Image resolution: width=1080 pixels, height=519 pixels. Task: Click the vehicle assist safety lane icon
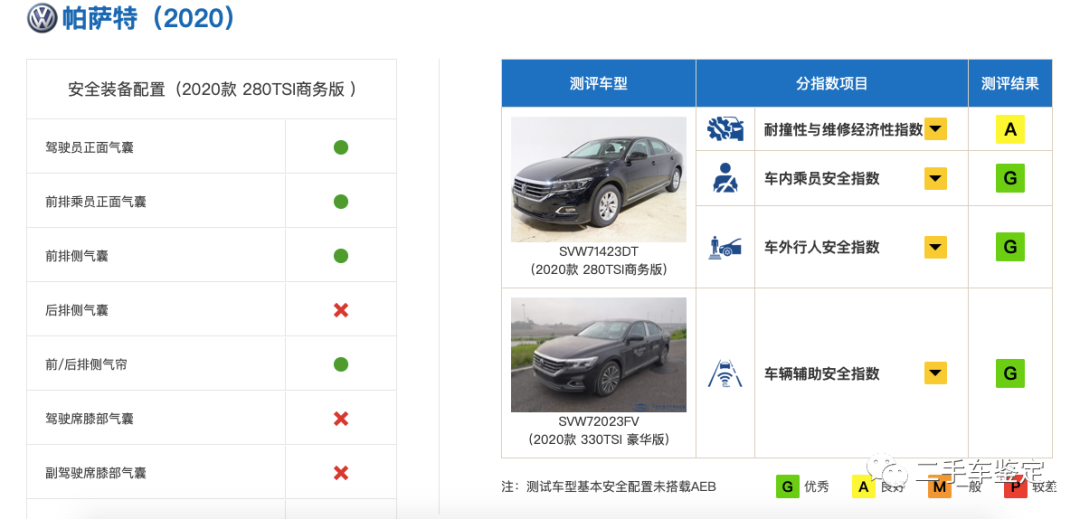[x=725, y=373]
